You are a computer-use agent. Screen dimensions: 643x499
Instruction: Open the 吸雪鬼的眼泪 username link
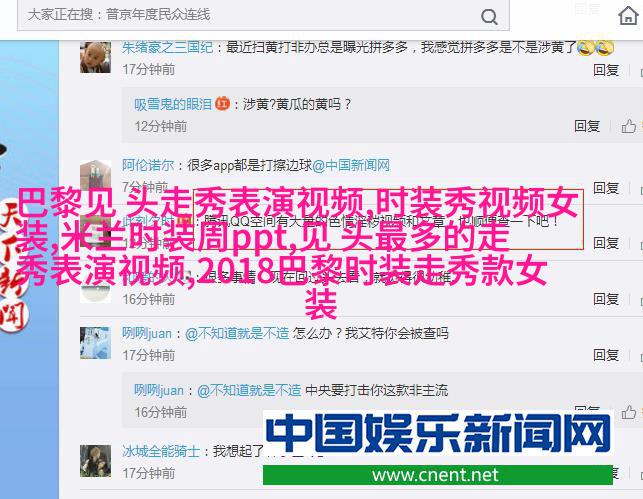(x=173, y=104)
